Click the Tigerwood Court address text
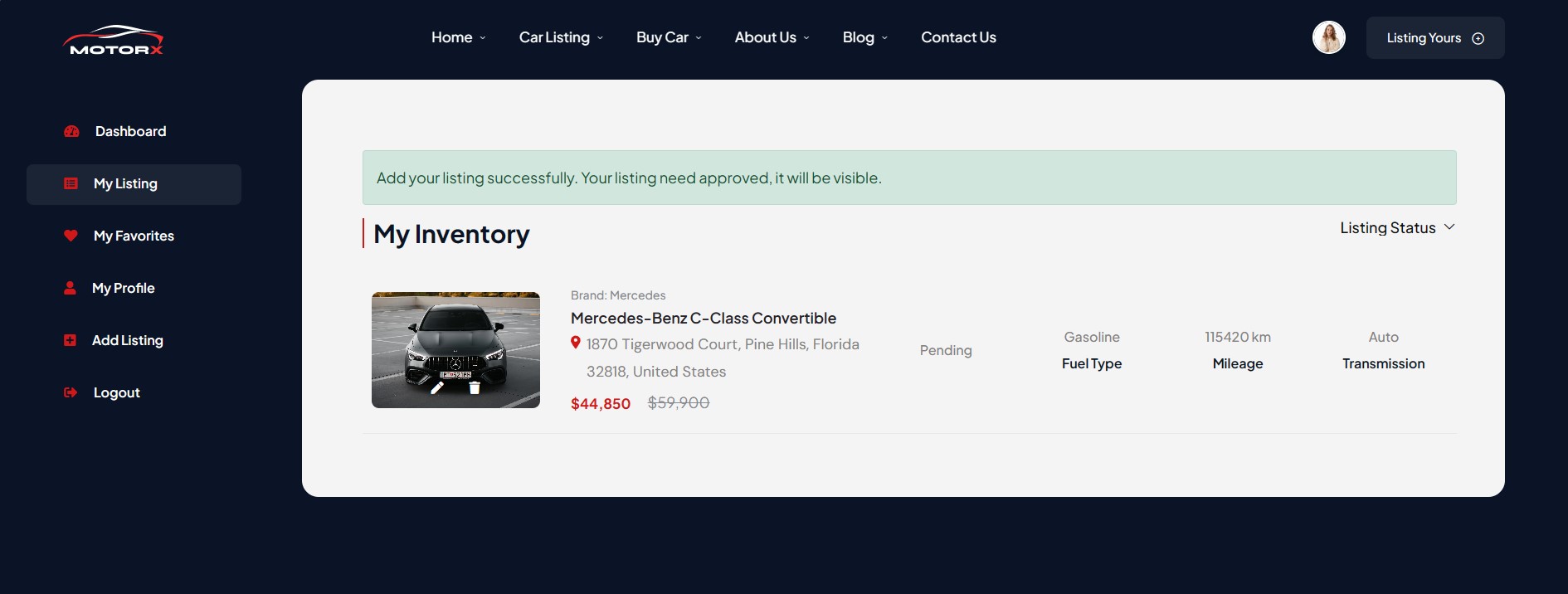 [x=723, y=358]
